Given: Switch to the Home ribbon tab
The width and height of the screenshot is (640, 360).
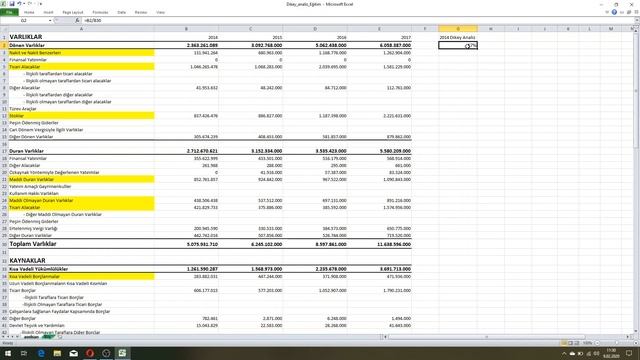Looking at the screenshot, I should (x=29, y=12).
